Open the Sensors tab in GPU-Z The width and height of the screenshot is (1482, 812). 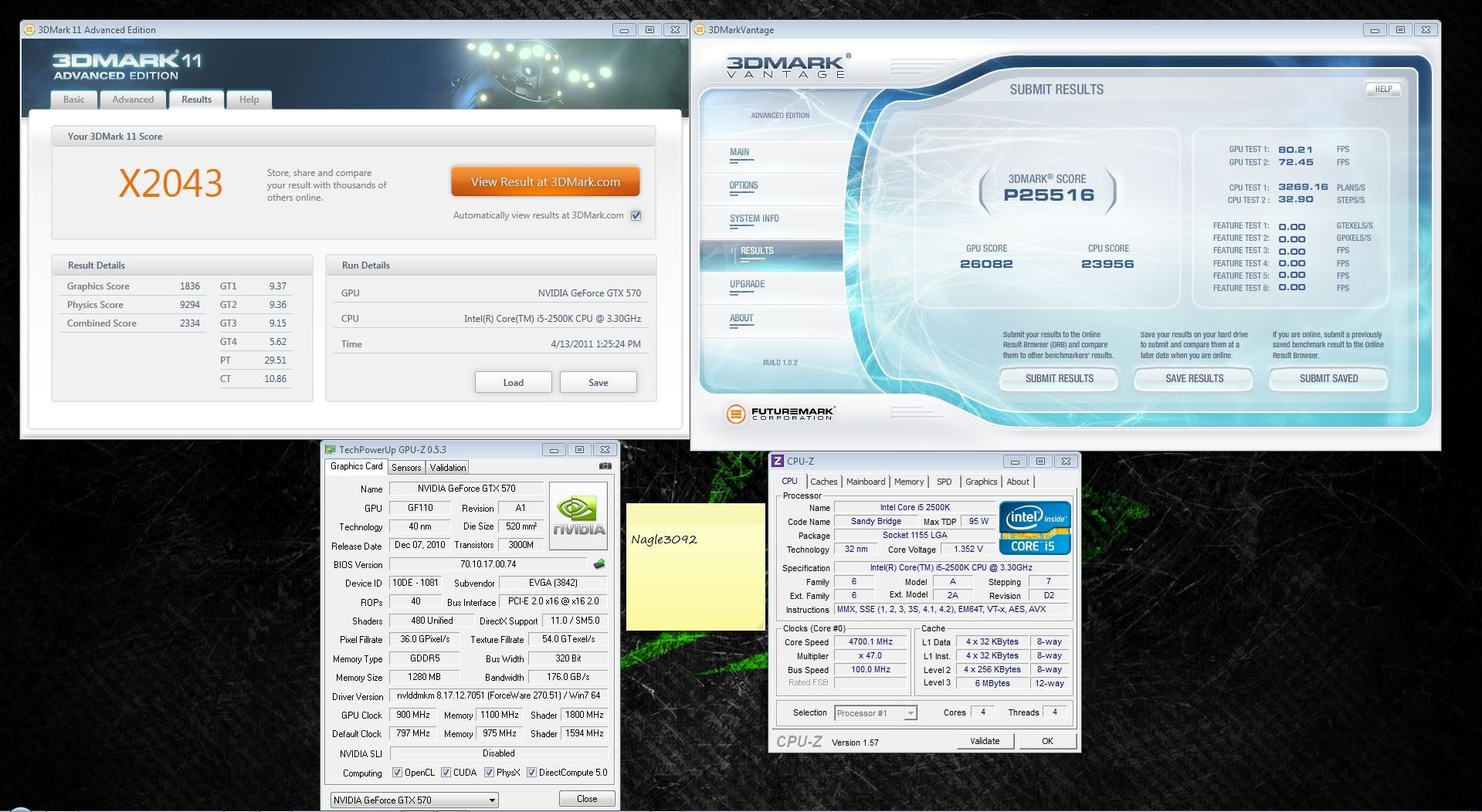406,467
